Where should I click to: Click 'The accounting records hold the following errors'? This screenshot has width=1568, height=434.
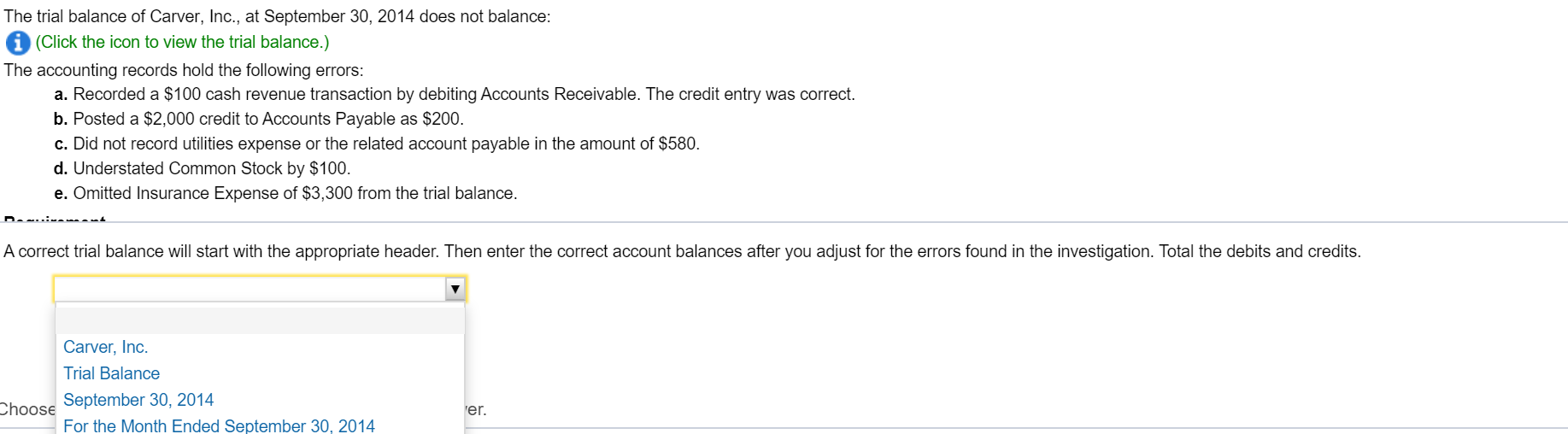(x=184, y=70)
